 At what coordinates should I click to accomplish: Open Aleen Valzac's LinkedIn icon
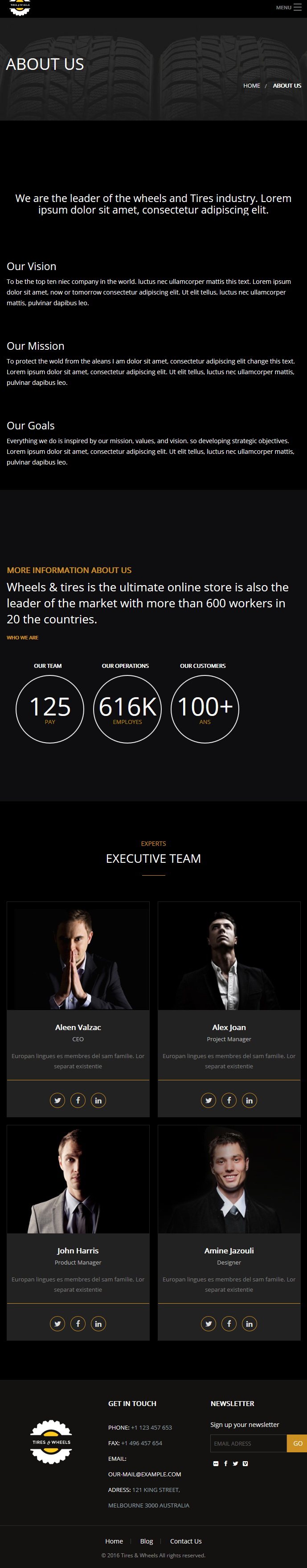click(x=98, y=1100)
